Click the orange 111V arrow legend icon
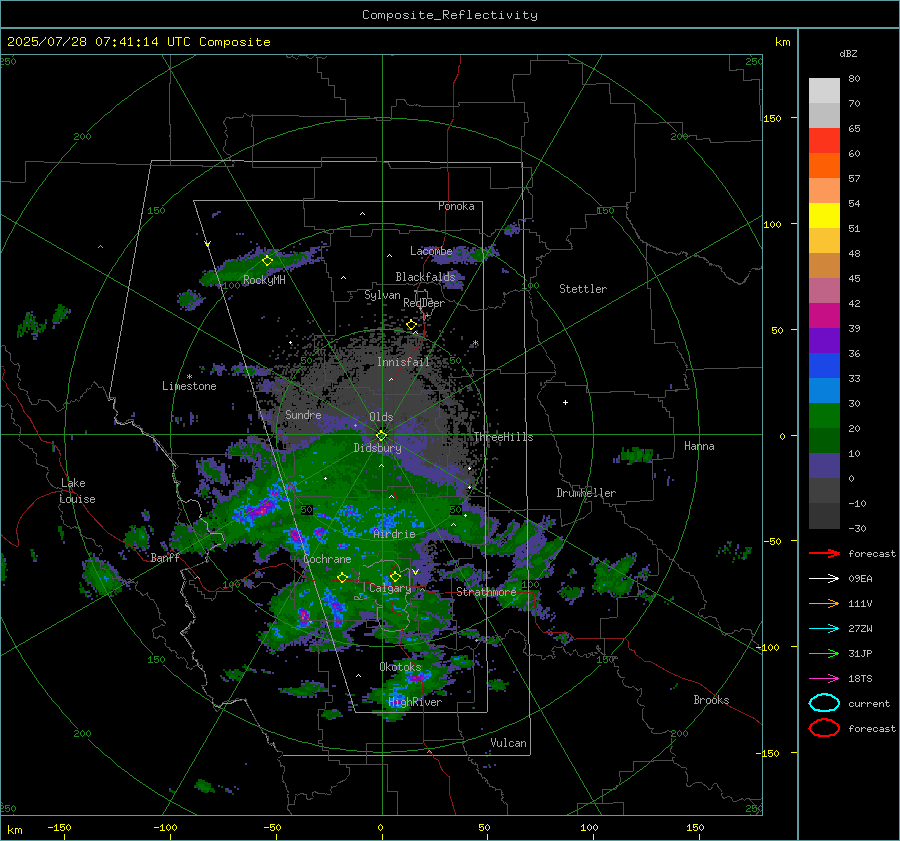The width and height of the screenshot is (900, 841). click(824, 603)
